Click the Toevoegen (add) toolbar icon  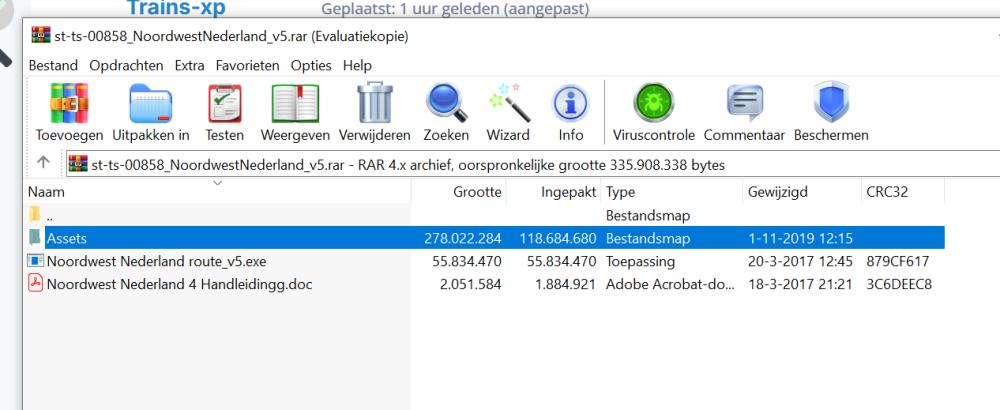pyautogui.click(x=70, y=103)
